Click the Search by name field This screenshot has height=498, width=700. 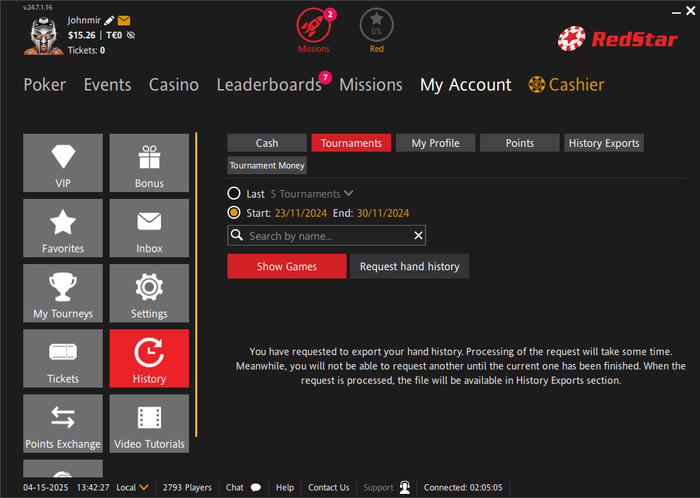[x=326, y=236]
